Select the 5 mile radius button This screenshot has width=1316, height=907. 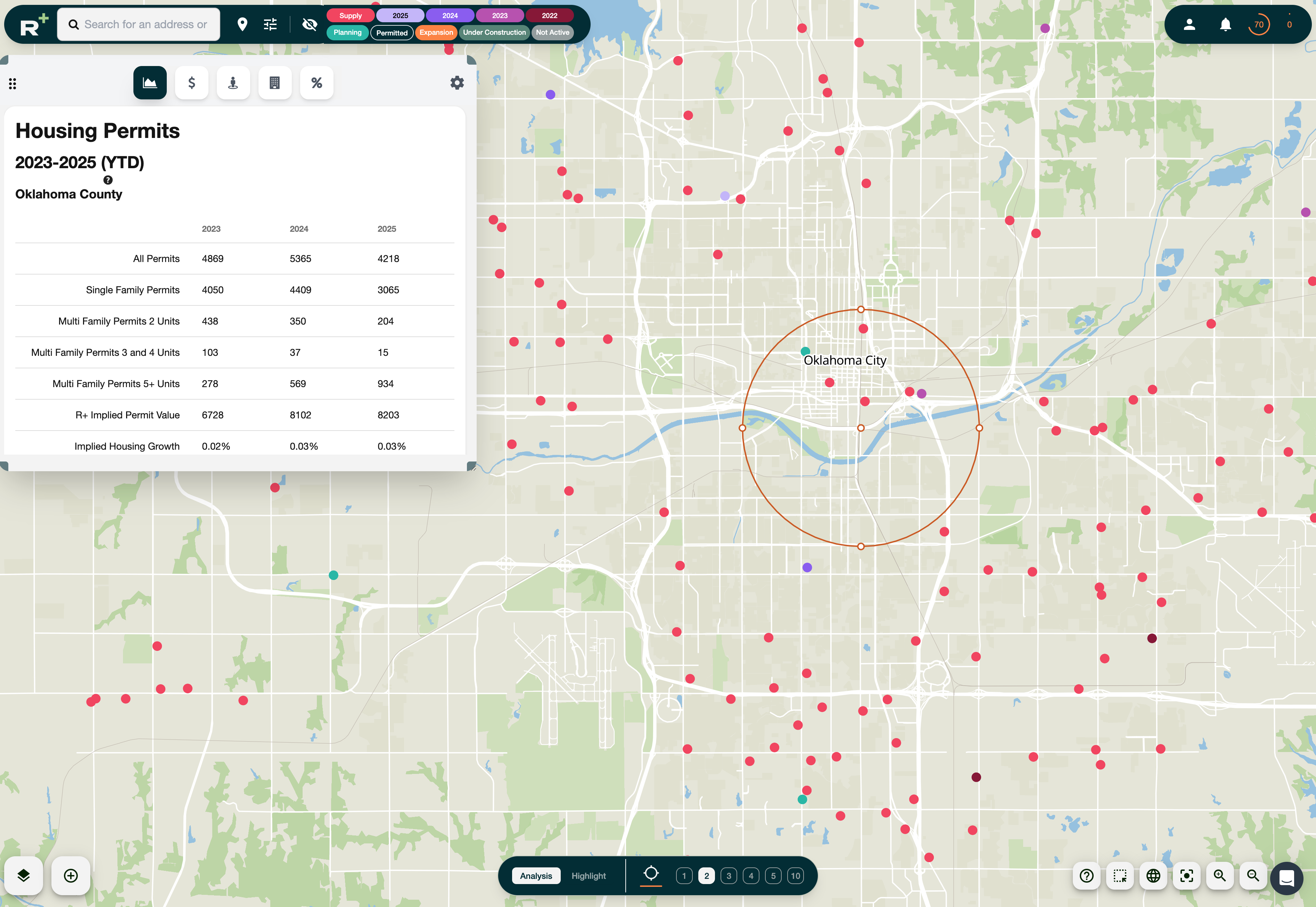point(773,876)
